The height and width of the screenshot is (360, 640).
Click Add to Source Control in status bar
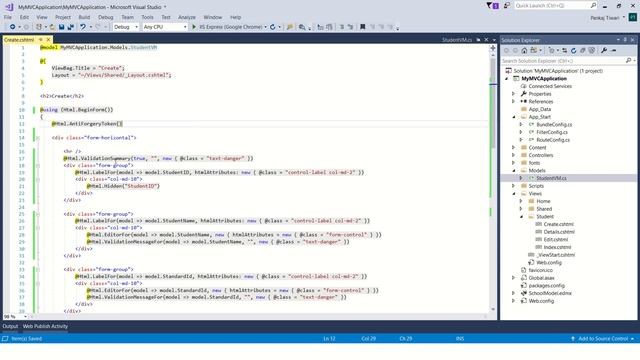point(603,339)
